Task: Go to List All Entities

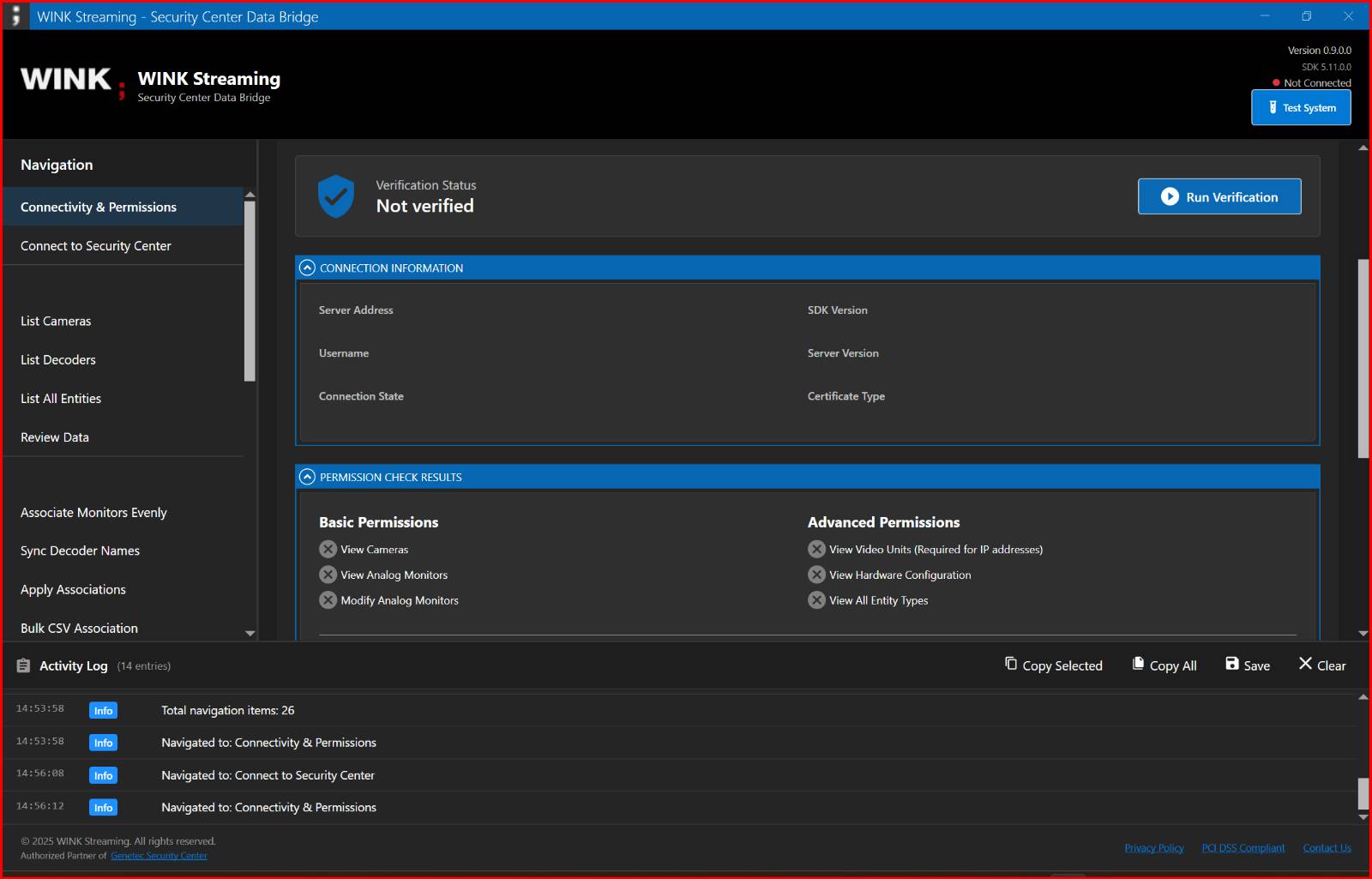Action: [x=123, y=399]
